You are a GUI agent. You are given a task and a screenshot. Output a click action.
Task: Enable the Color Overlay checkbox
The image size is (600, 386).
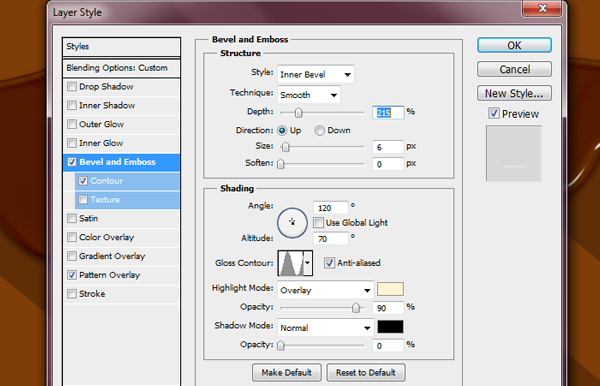tap(72, 237)
